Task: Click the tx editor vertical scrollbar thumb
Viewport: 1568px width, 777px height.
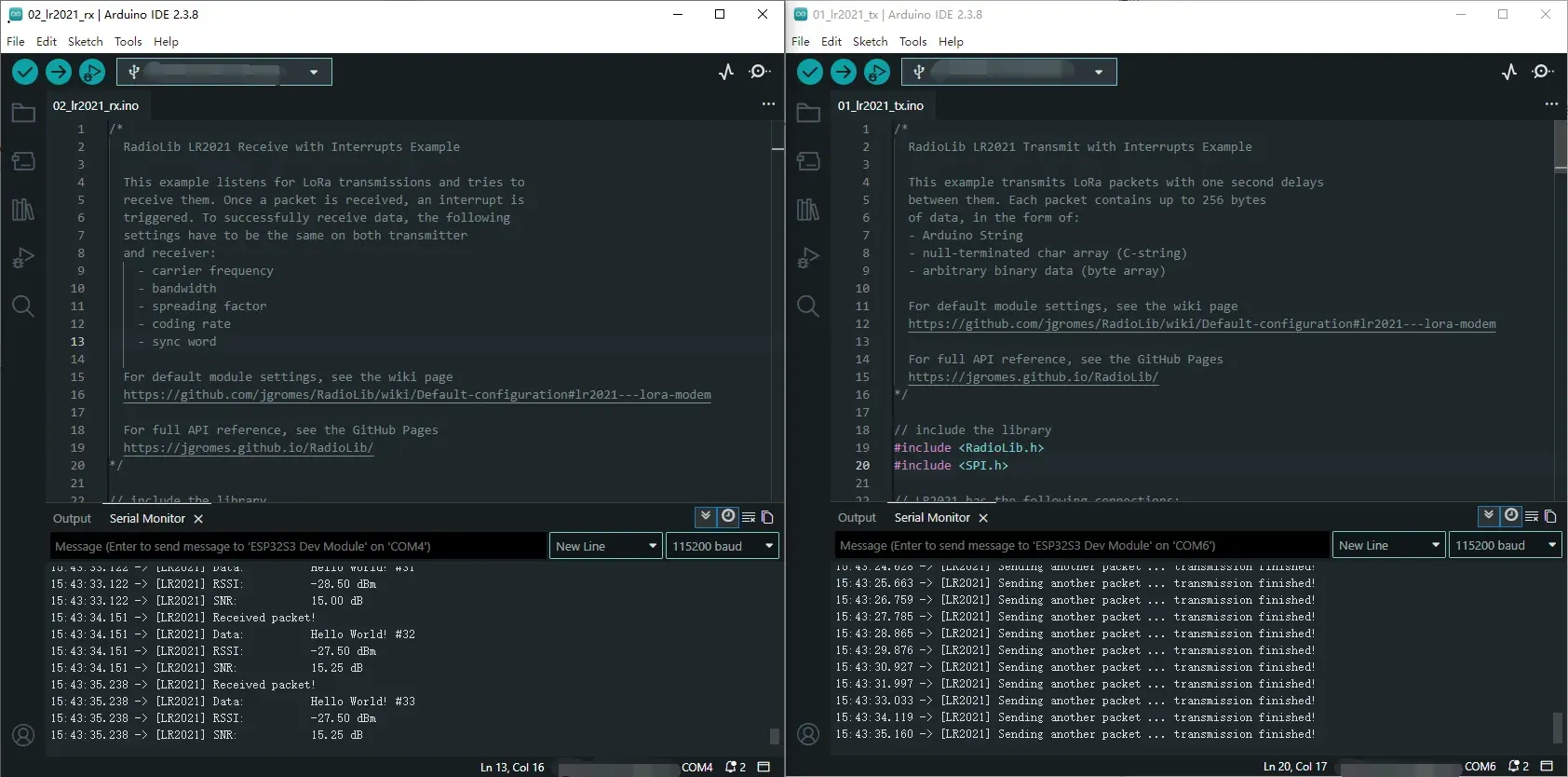Action: 1561,146
